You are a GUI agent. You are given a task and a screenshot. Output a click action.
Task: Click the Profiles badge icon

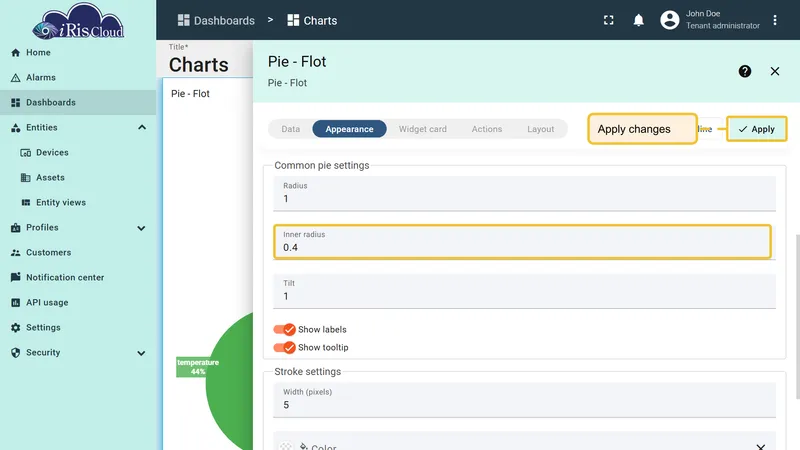click(x=15, y=228)
